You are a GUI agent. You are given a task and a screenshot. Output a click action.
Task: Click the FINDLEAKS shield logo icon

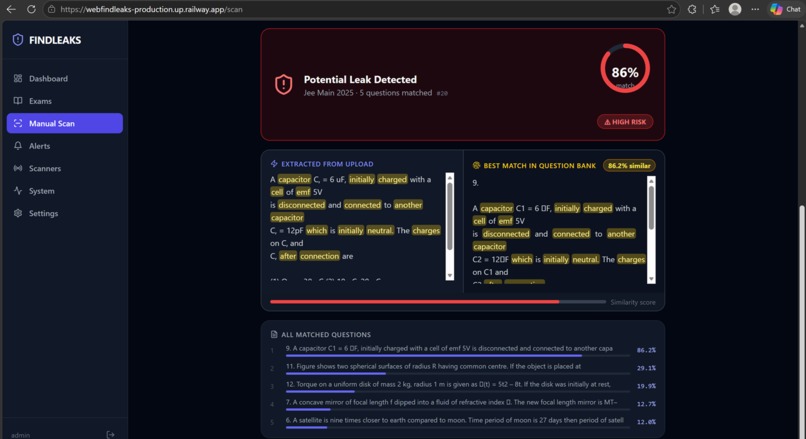[x=18, y=40]
